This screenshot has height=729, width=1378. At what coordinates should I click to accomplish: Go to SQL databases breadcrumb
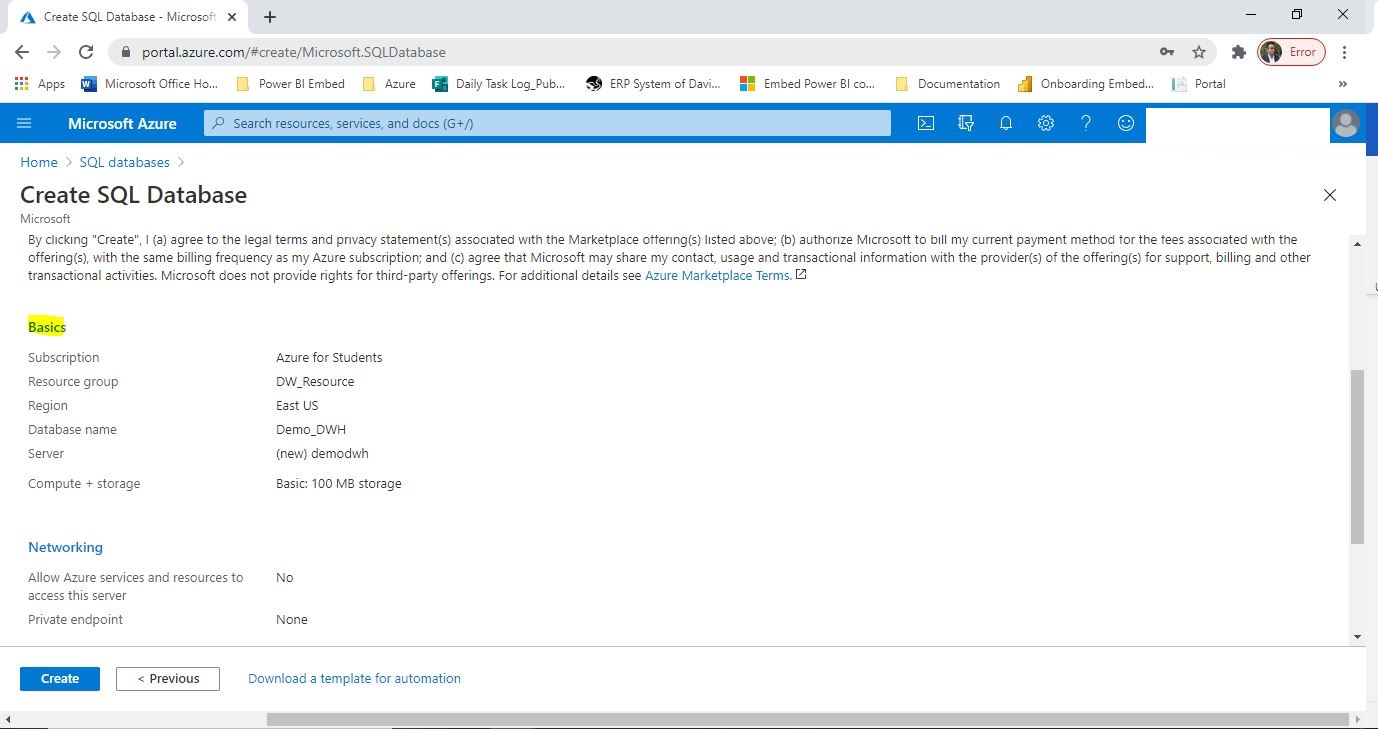pyautogui.click(x=125, y=162)
